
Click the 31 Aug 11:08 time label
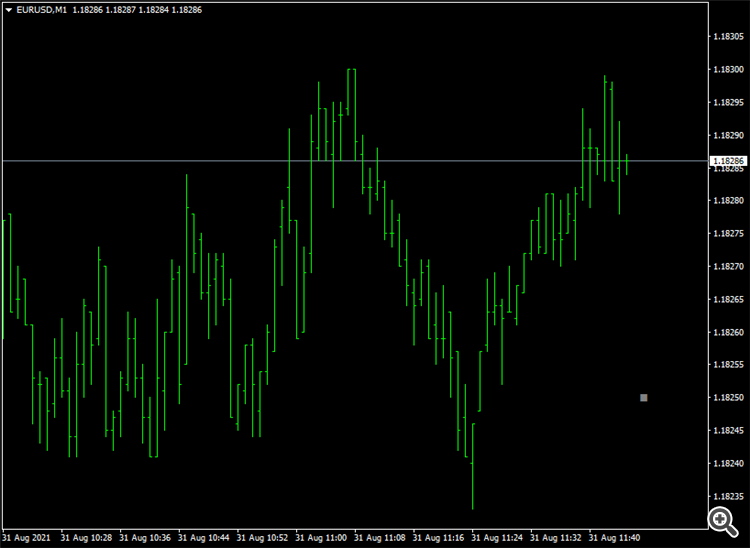click(x=380, y=538)
